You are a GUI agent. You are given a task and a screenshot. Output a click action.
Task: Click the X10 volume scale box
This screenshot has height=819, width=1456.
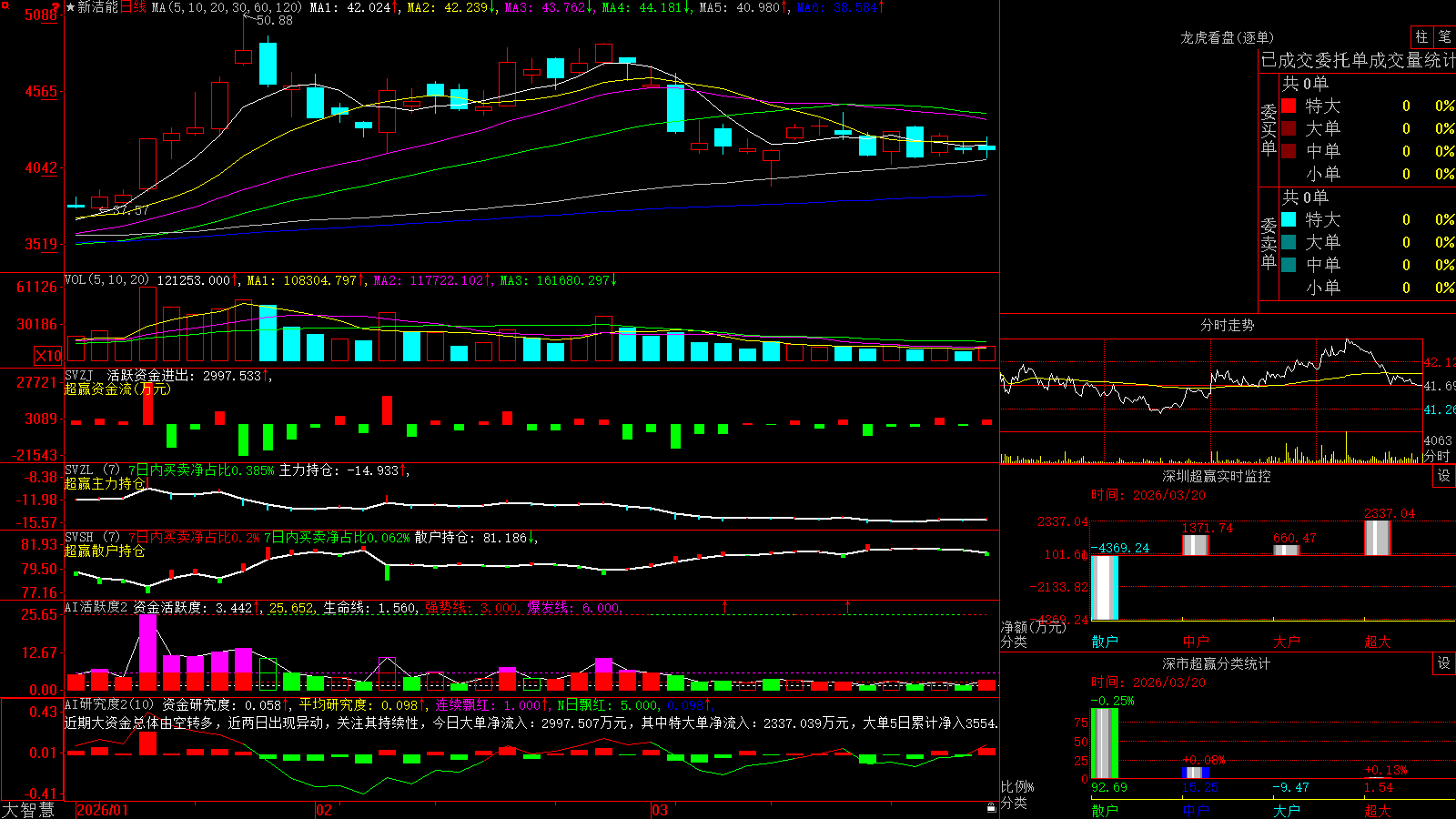coord(49,356)
